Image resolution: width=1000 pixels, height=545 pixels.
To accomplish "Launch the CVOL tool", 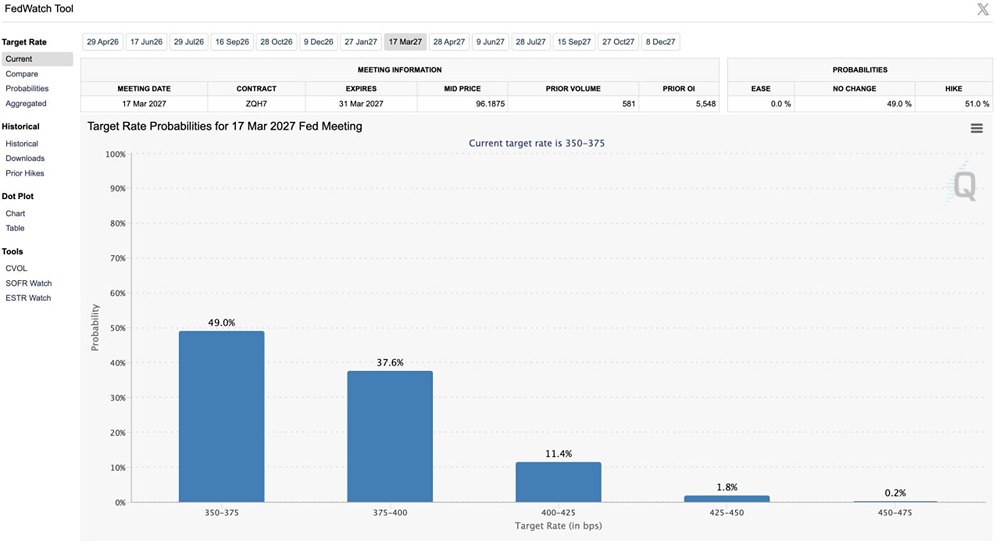I will 17,268.
